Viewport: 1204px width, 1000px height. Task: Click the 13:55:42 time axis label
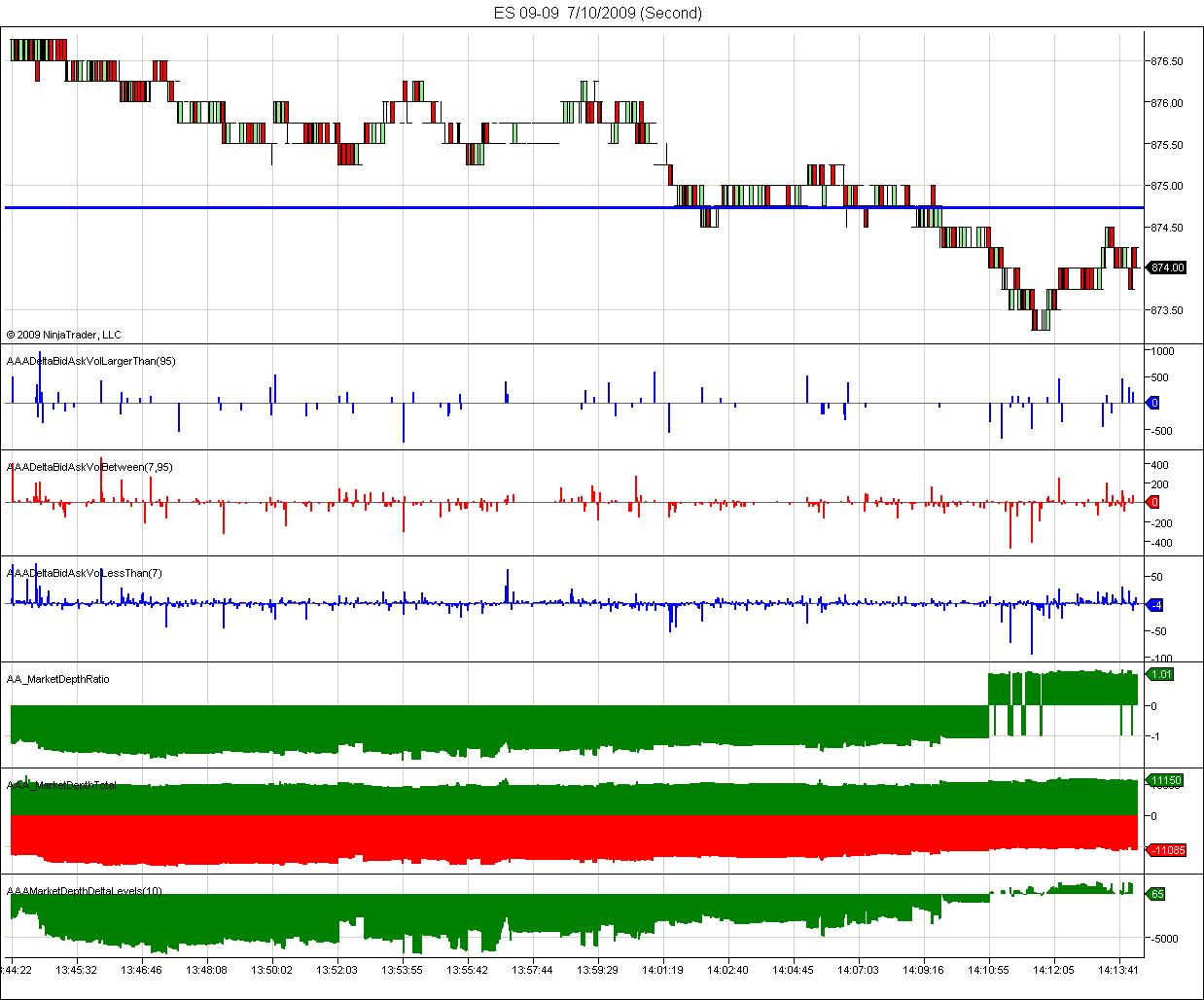pyautogui.click(x=467, y=970)
